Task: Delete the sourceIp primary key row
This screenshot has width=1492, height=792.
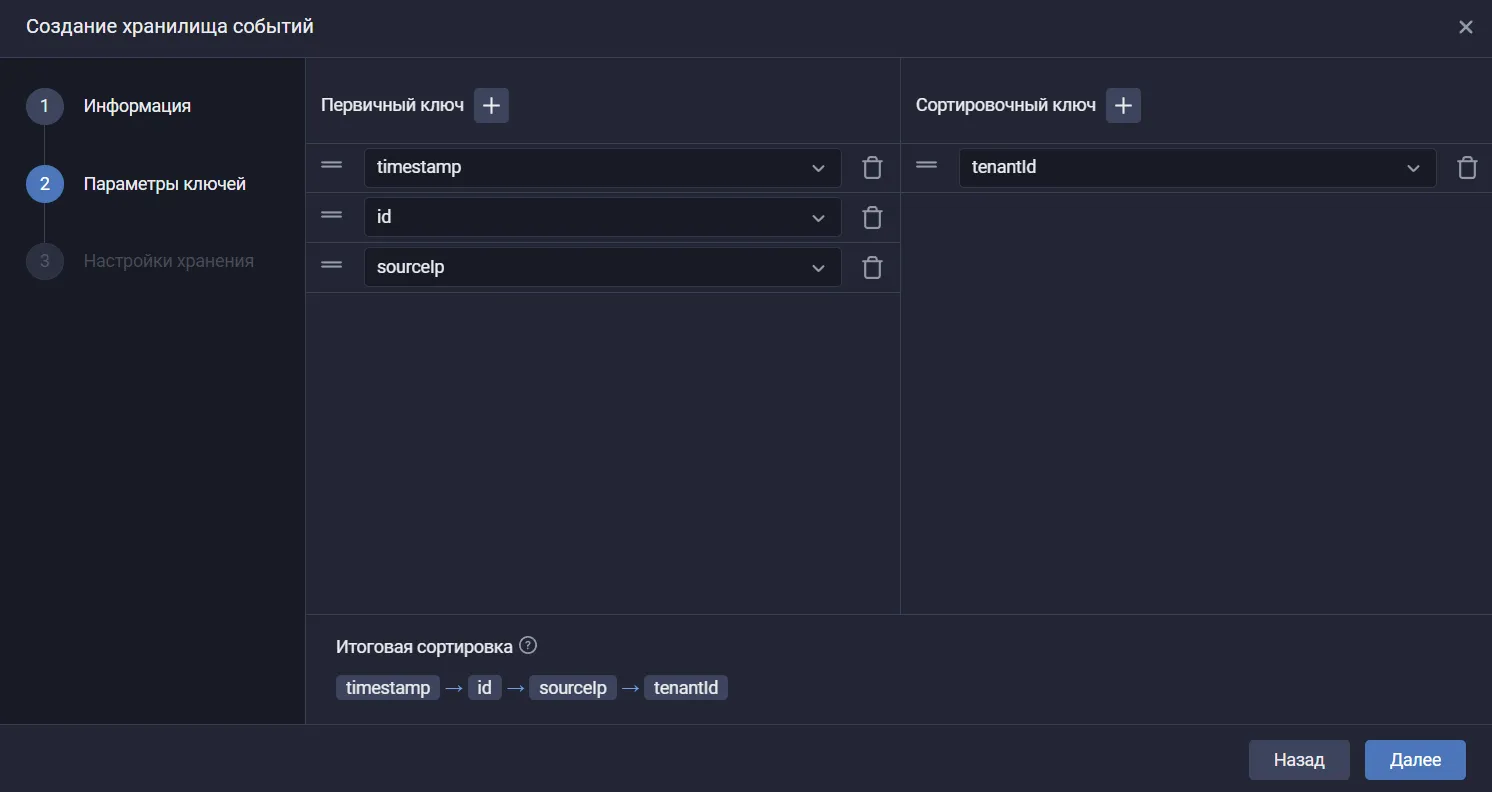Action: click(x=872, y=267)
